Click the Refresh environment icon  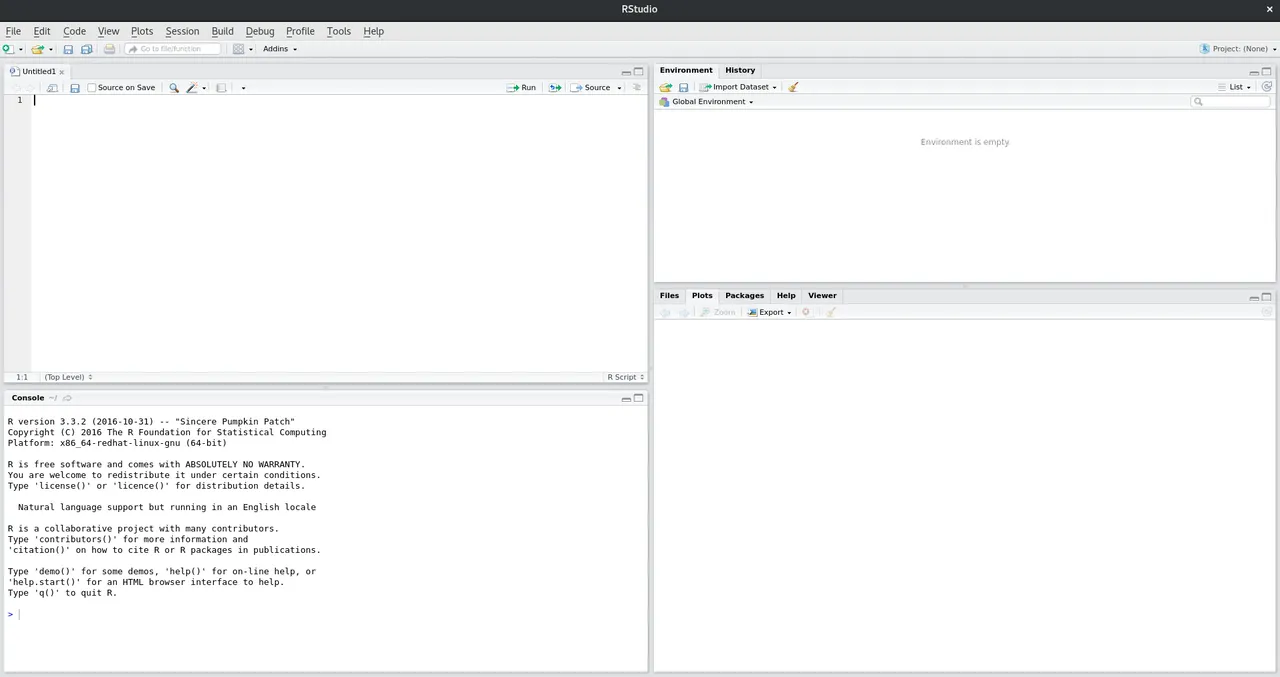pyautogui.click(x=1267, y=87)
